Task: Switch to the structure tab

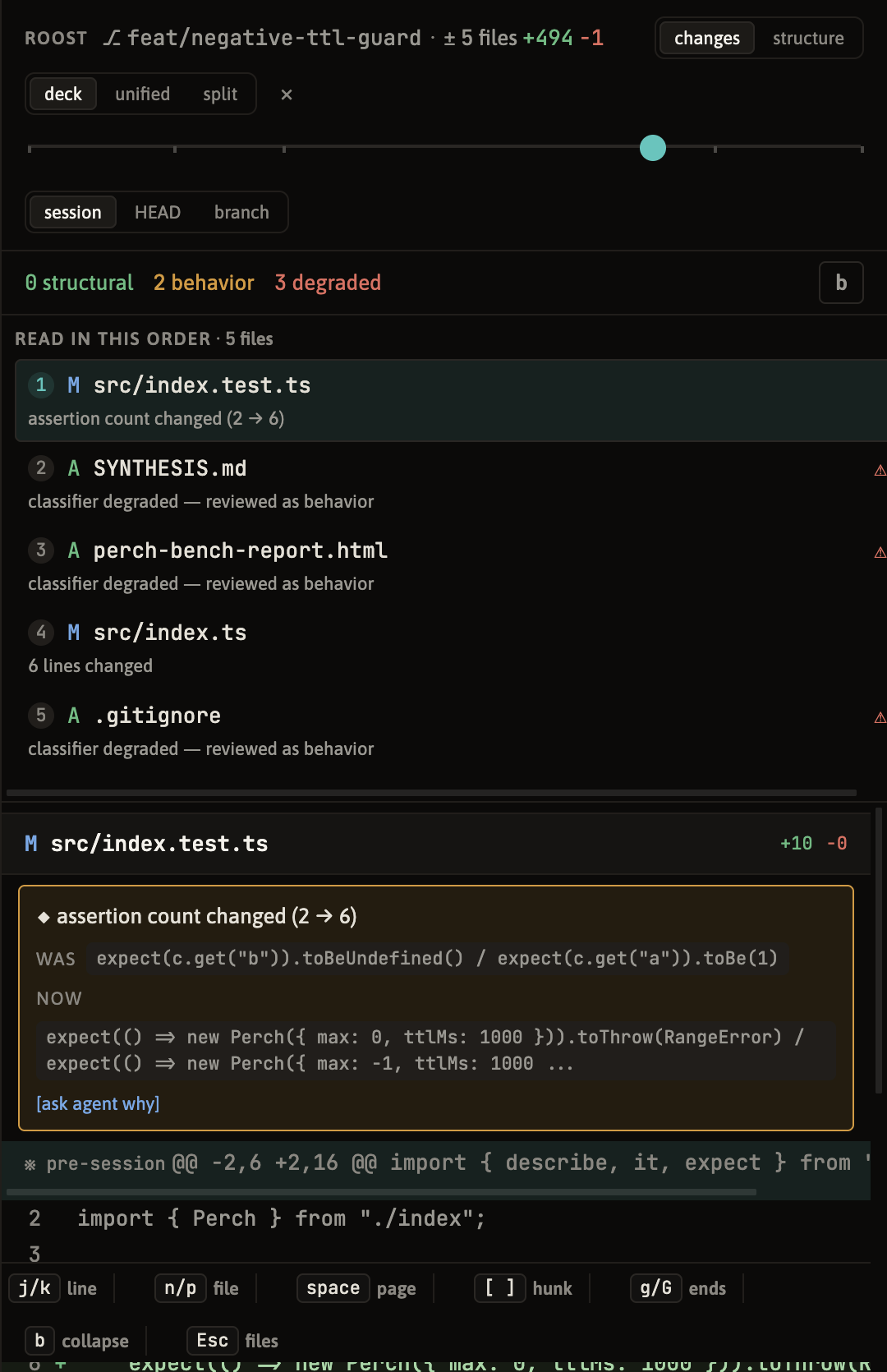Action: [808, 38]
